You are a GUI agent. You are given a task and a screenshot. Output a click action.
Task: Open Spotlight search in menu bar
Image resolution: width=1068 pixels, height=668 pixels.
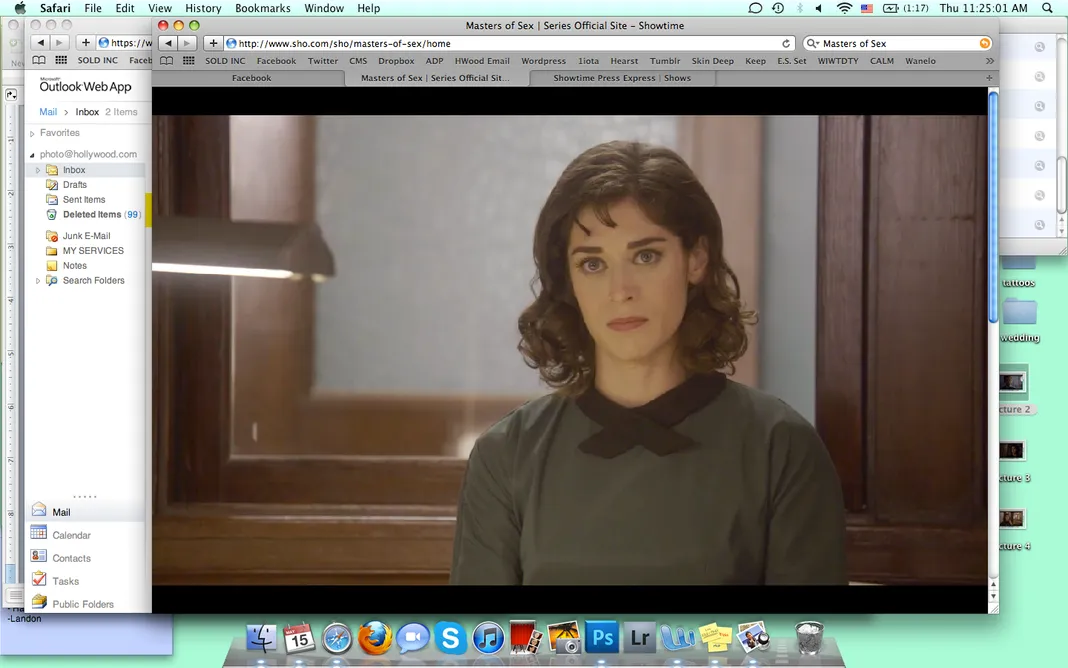coord(1047,8)
